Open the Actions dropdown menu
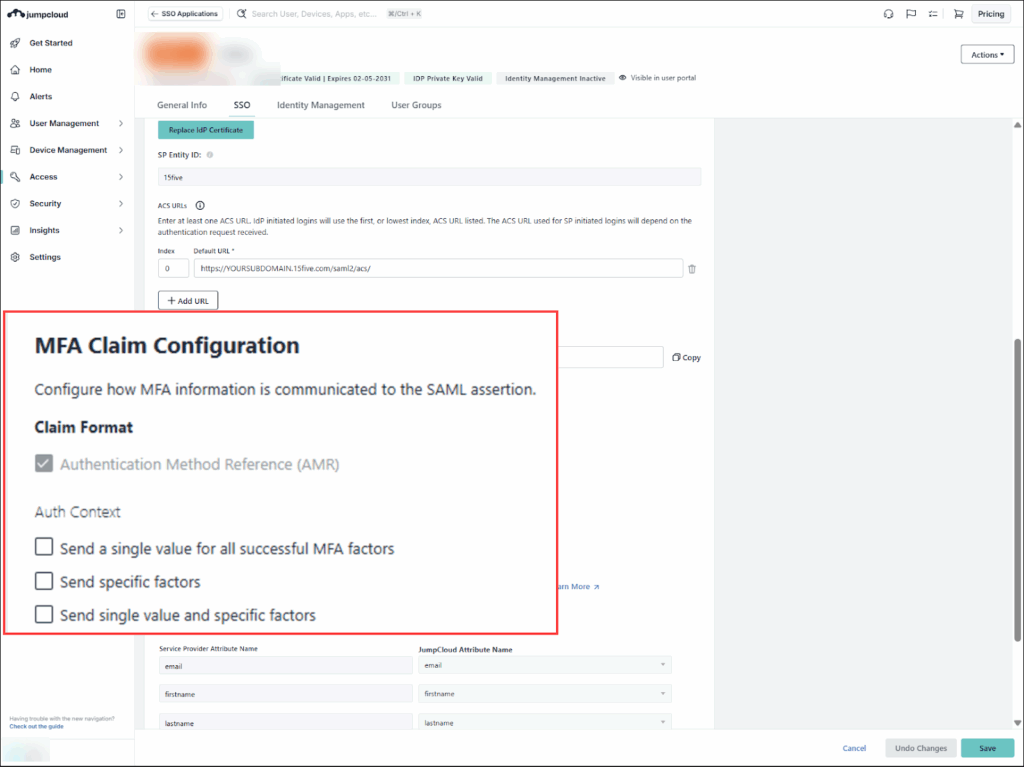Viewport: 1024px width, 767px height. point(986,55)
